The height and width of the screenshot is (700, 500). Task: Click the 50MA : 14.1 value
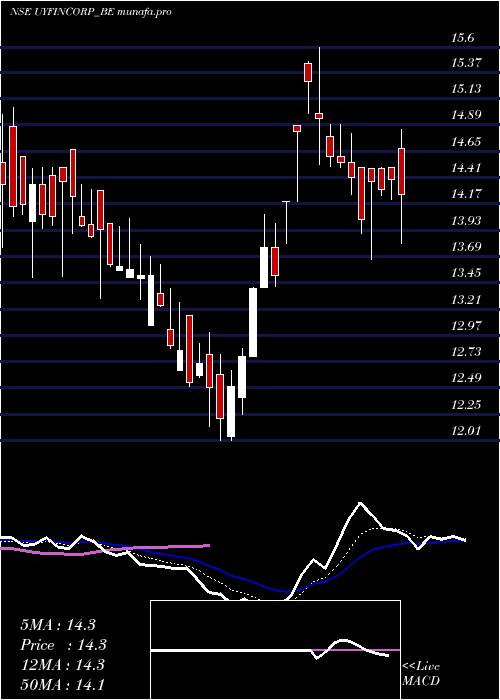coord(62,685)
